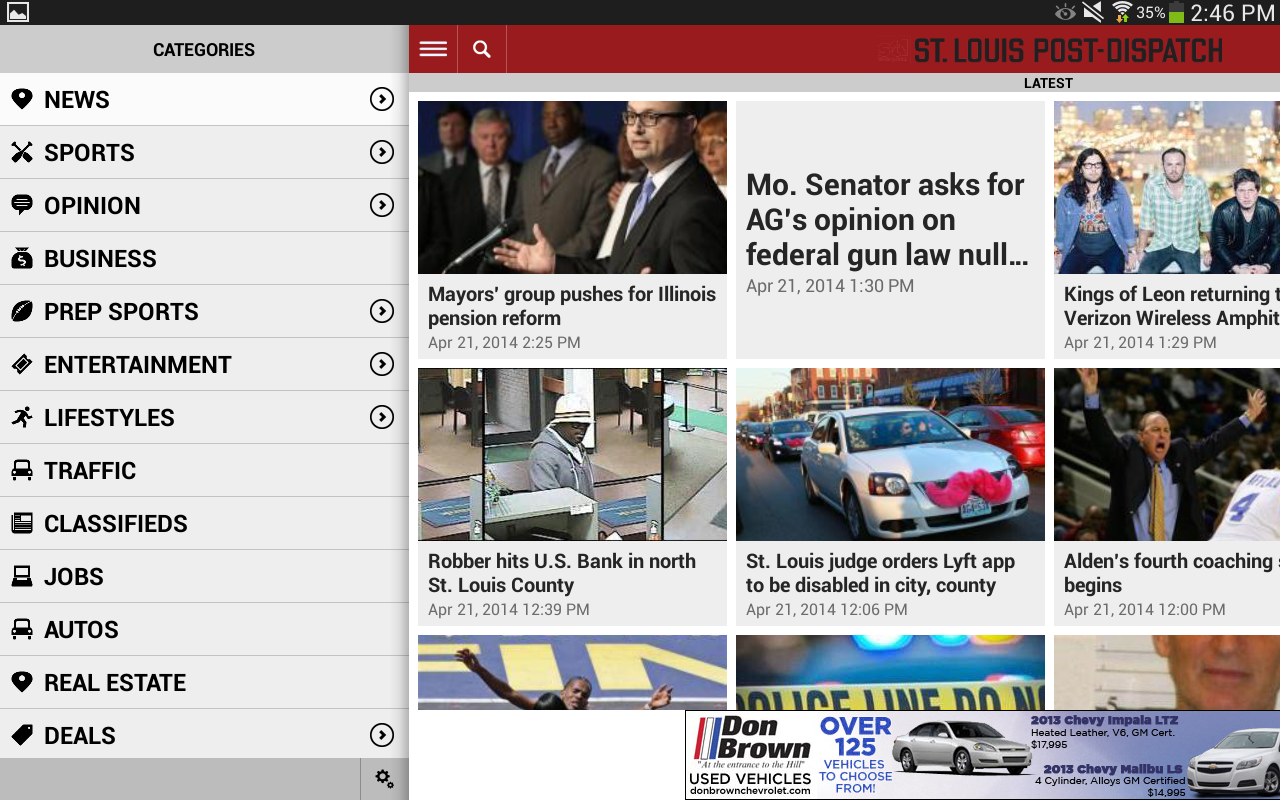Expand the Deals category arrow

pos(382,735)
